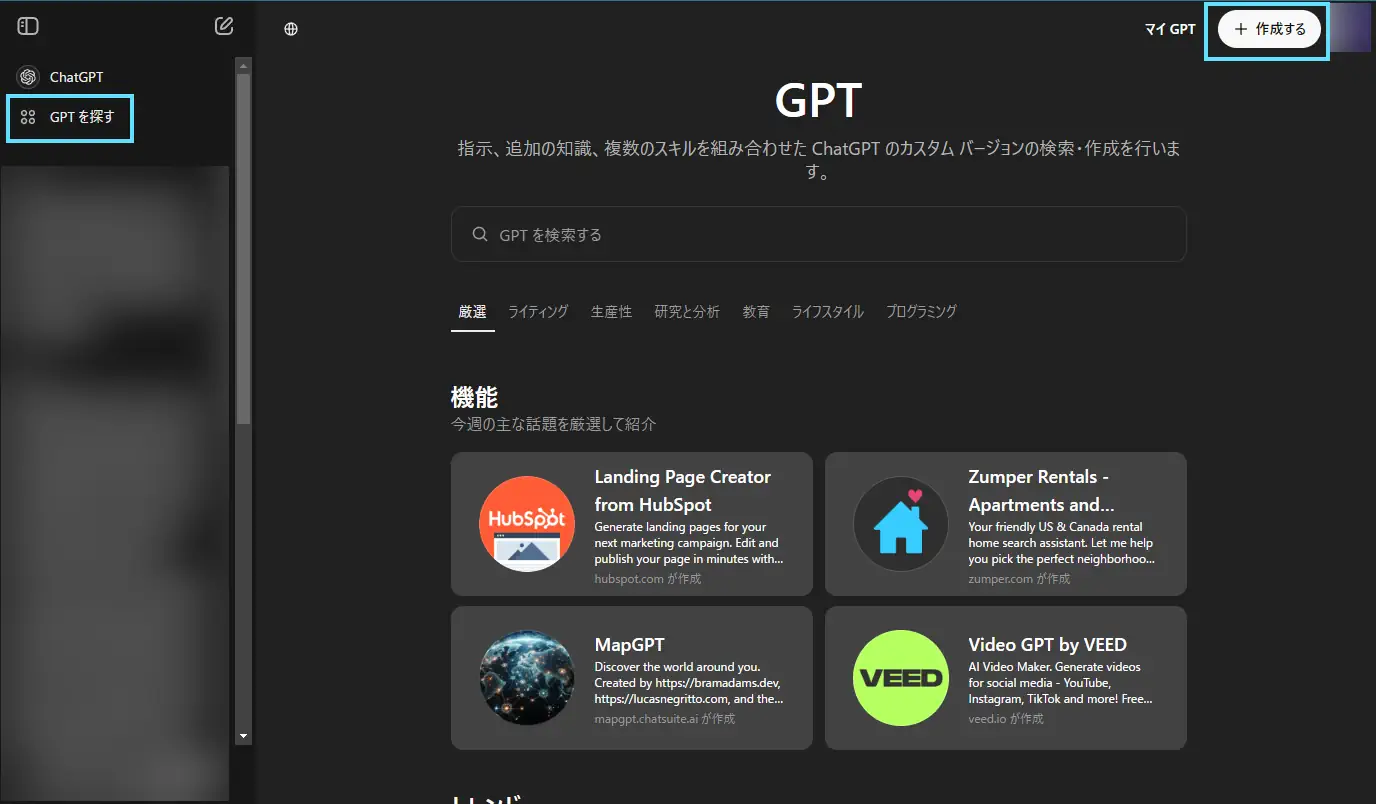Open ChatGPT from the sidebar logo icon
Viewport: 1376px width, 804px height.
[x=28, y=77]
